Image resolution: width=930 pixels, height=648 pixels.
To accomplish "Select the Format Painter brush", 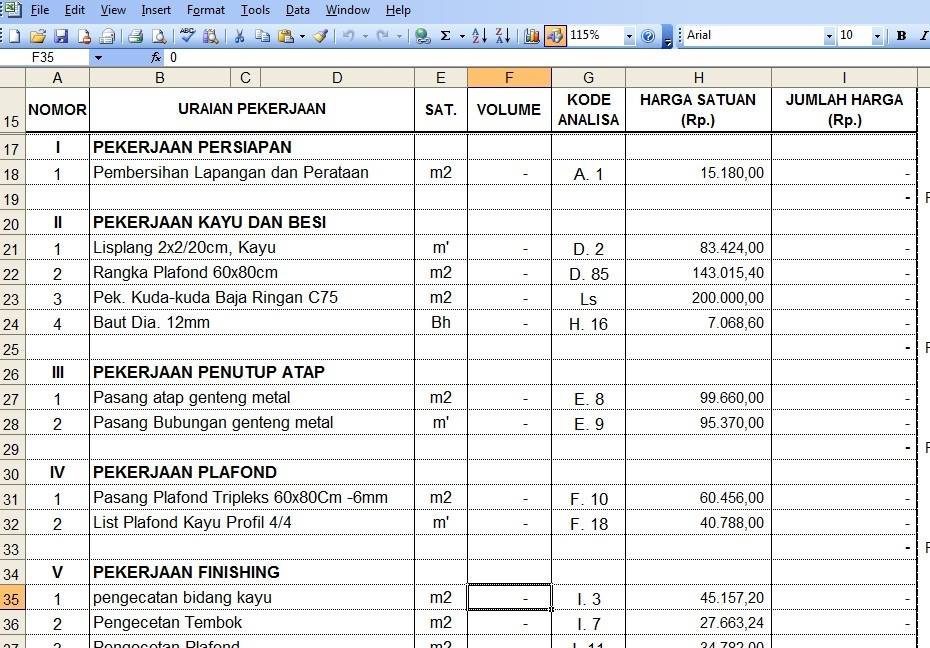I will tap(320, 36).
